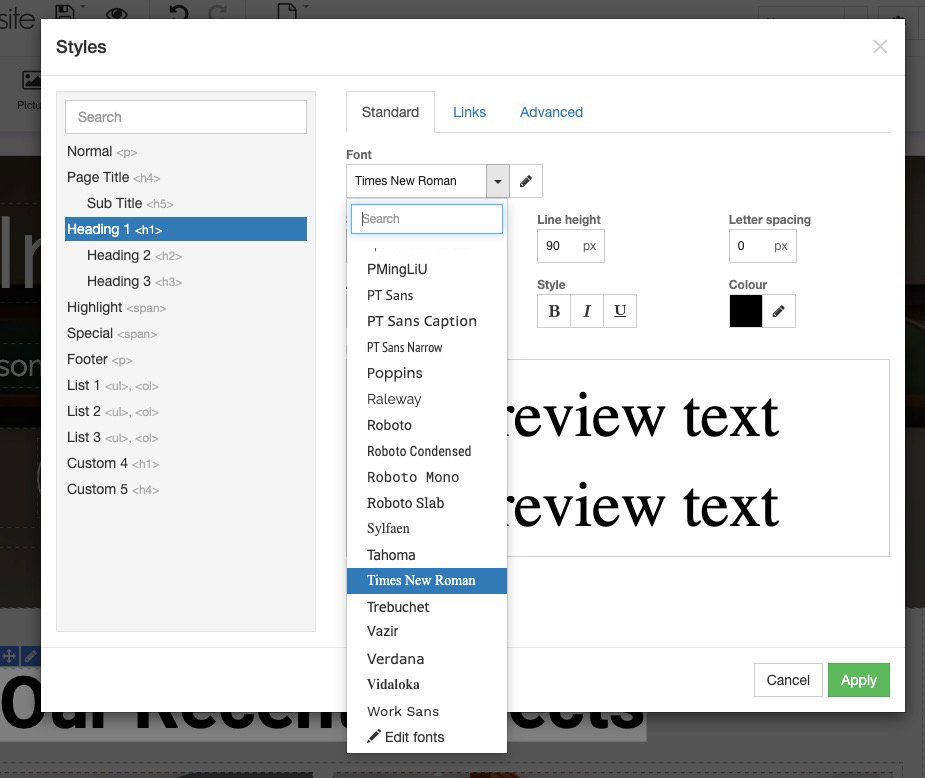Click the Times New Roman font box
This screenshot has height=778, width=925.
pyautogui.click(x=416, y=181)
